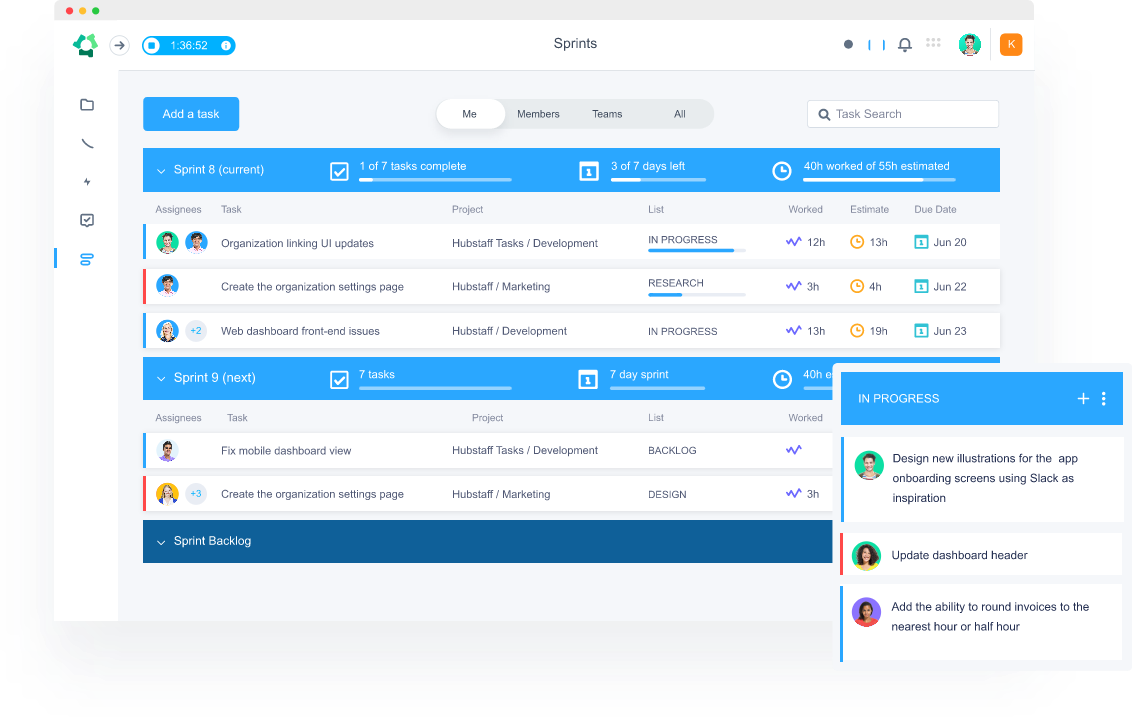Open the checkmark tasks sidebar icon
Image resolution: width=1132 pixels, height=717 pixels.
(87, 221)
